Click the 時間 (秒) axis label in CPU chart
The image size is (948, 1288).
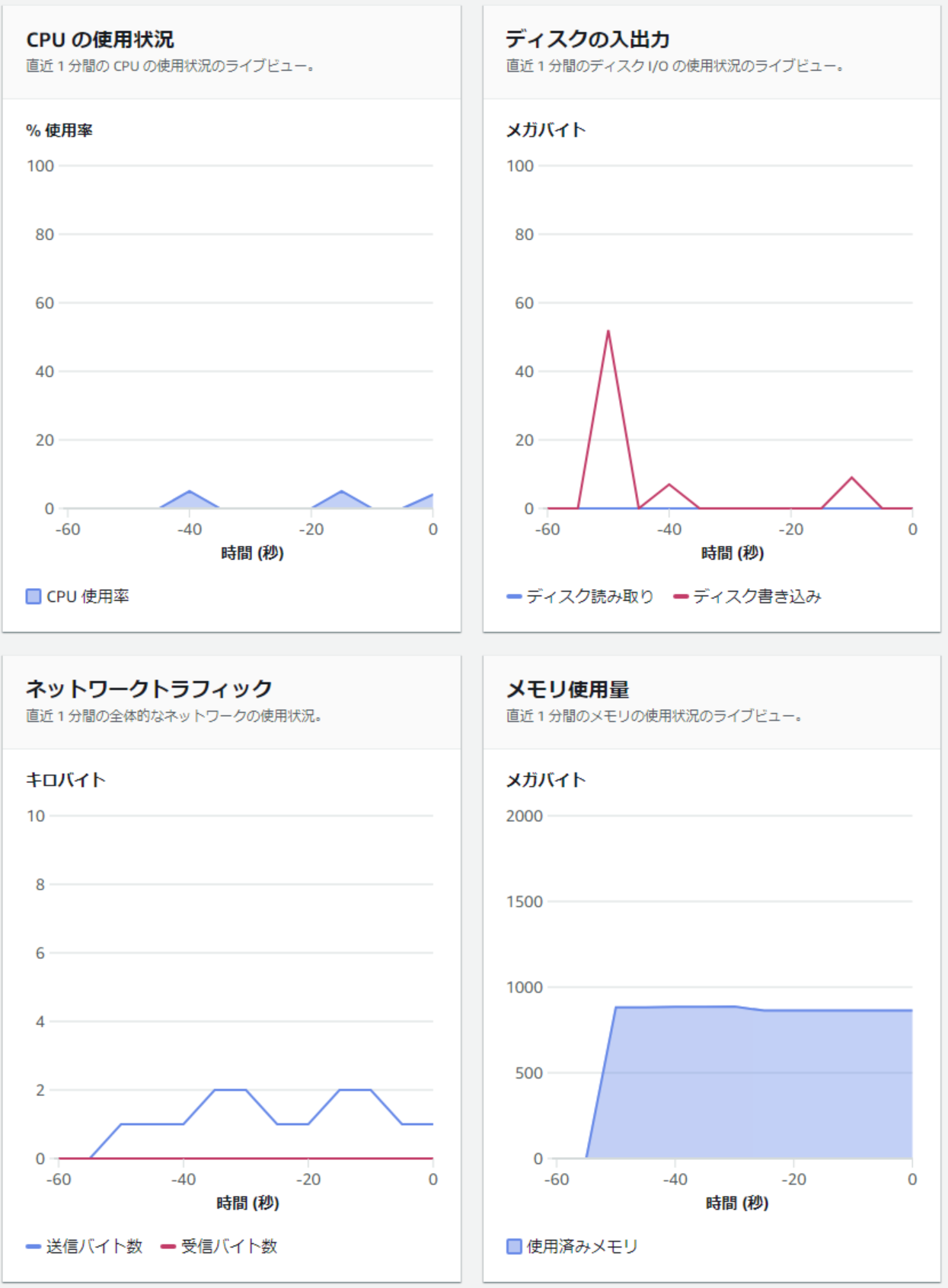(252, 553)
